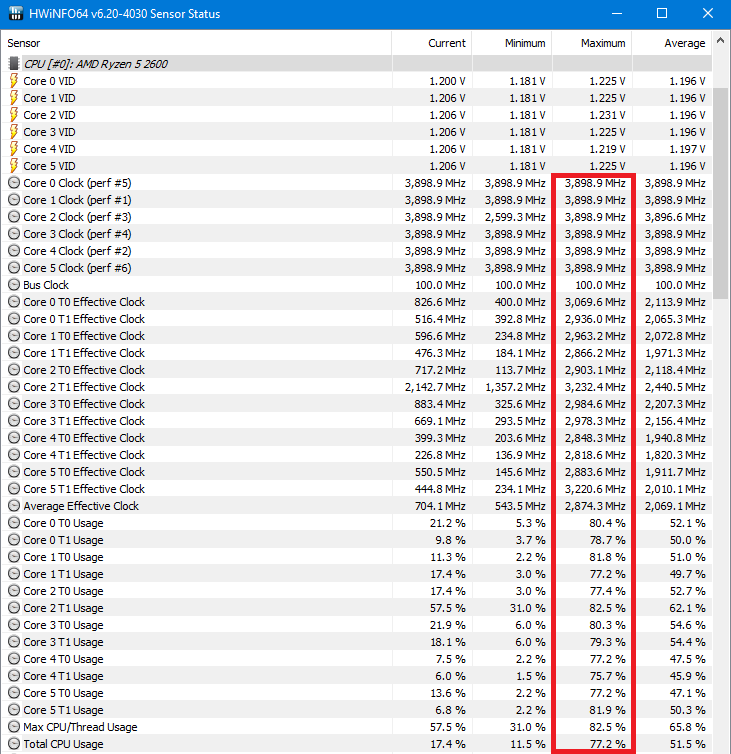Click the icon beside Total CPU Usage
The height and width of the screenshot is (754, 731).
click(14, 744)
